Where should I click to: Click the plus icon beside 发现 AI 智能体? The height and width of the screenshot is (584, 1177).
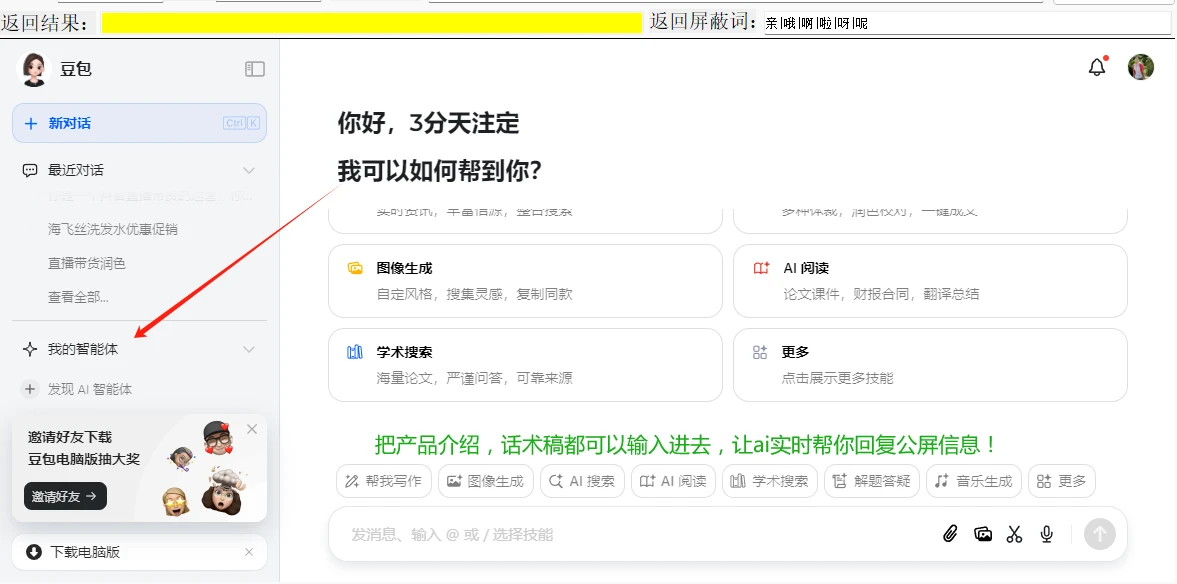(30, 389)
